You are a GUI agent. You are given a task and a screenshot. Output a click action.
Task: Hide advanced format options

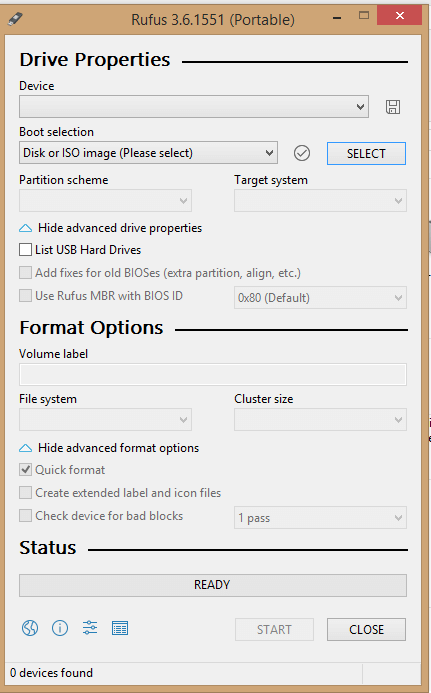coord(118,448)
